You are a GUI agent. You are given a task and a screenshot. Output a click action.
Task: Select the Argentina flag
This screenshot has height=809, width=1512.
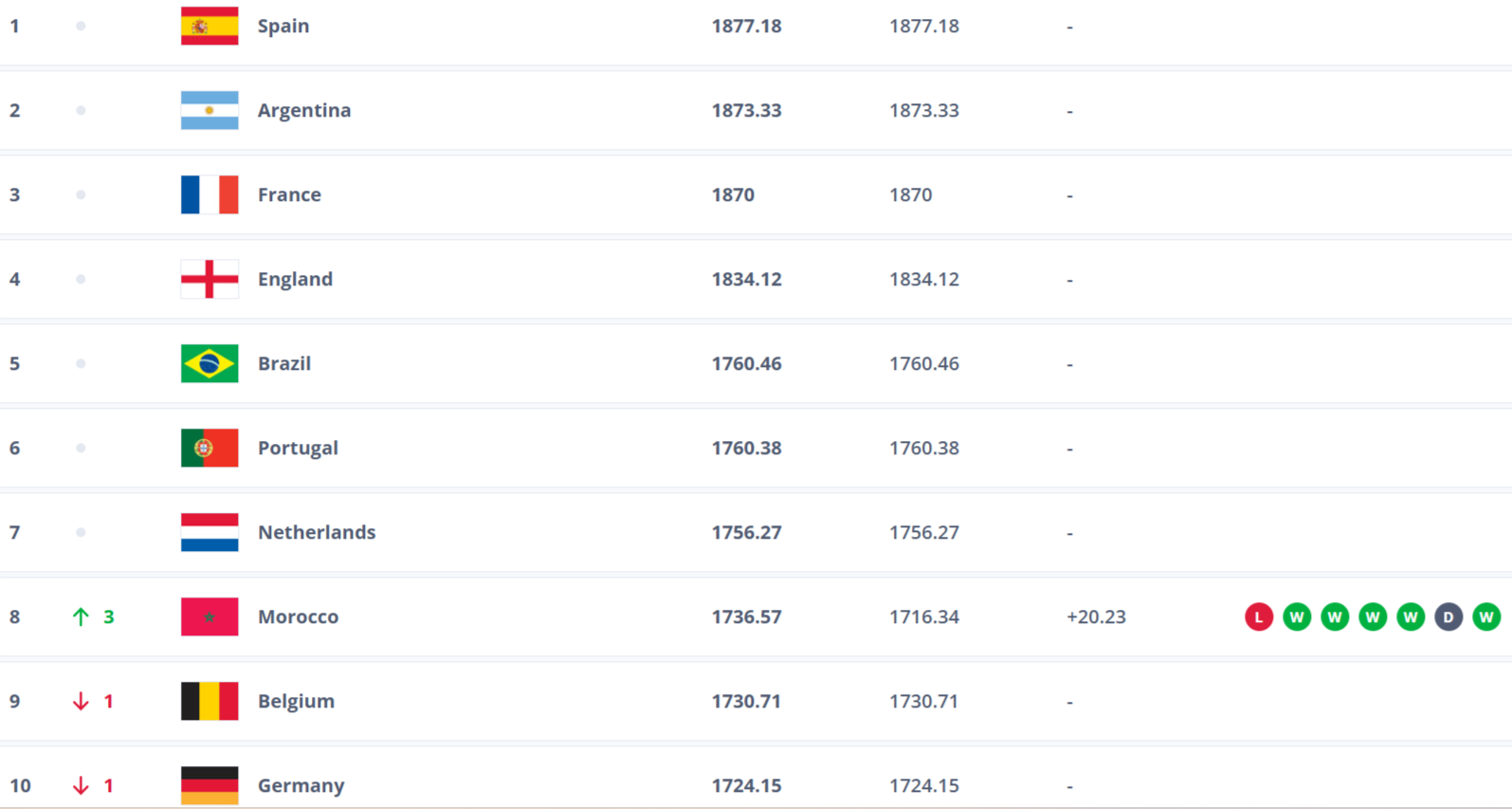209,111
